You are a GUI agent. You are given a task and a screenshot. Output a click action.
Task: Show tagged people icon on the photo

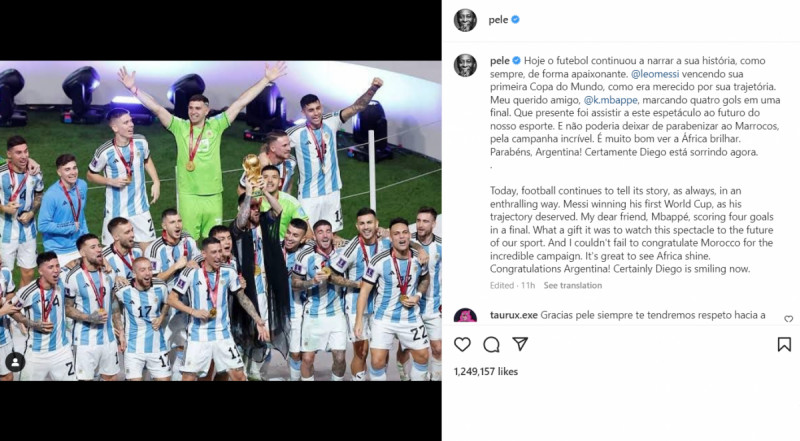pos(15,363)
